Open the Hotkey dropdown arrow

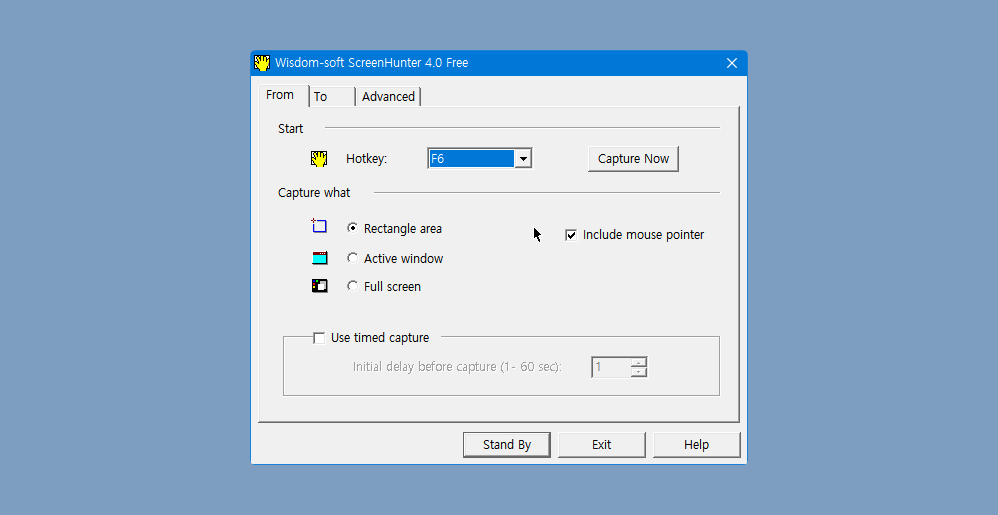(x=523, y=159)
